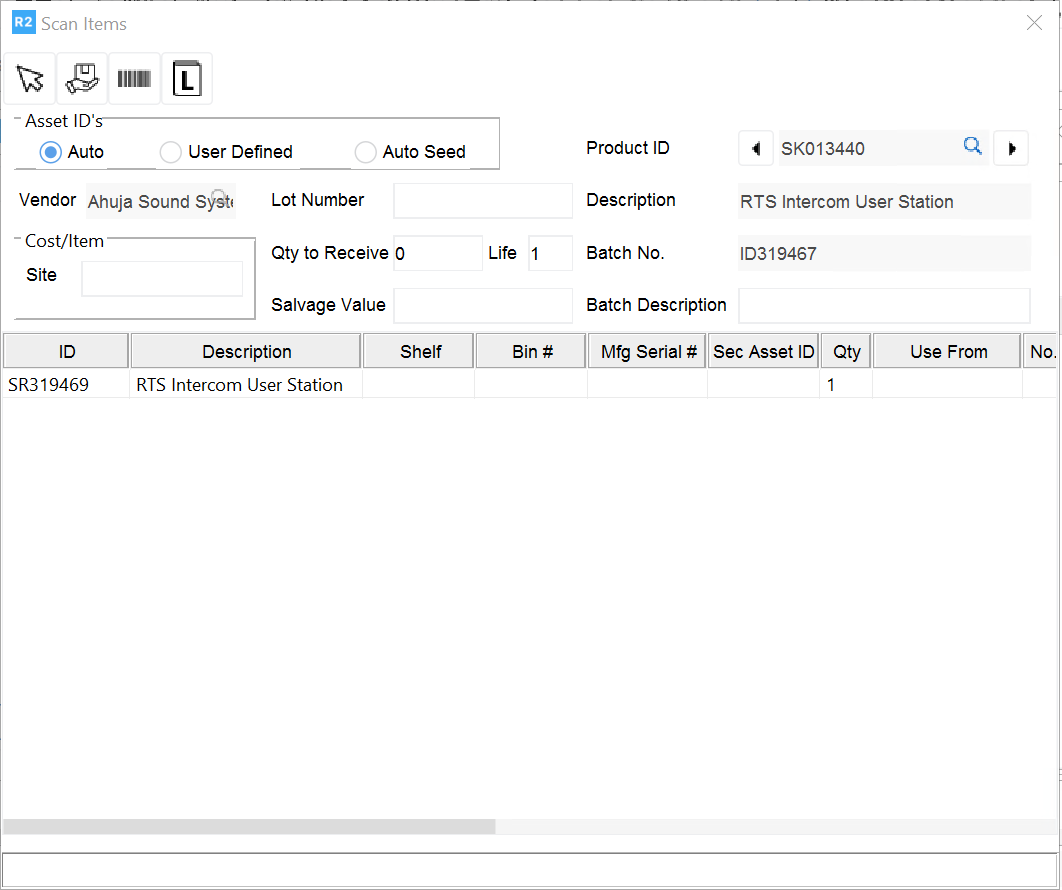Sort by the Description column header
This screenshot has height=890, width=1062.
[246, 352]
